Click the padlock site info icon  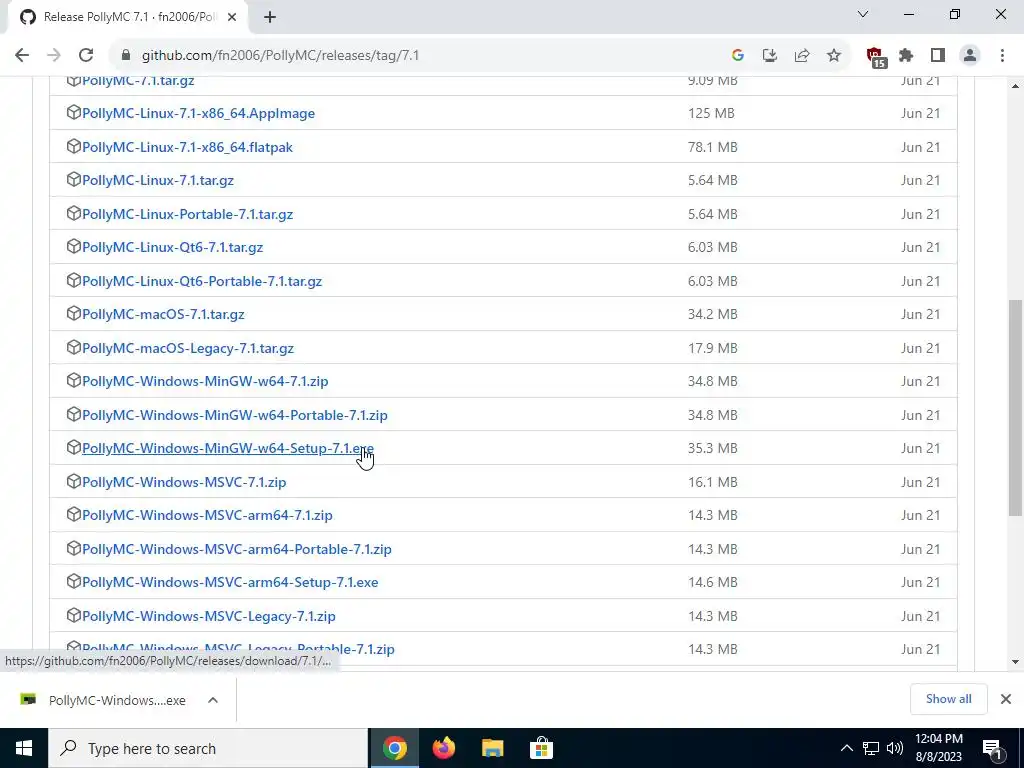coord(126,56)
